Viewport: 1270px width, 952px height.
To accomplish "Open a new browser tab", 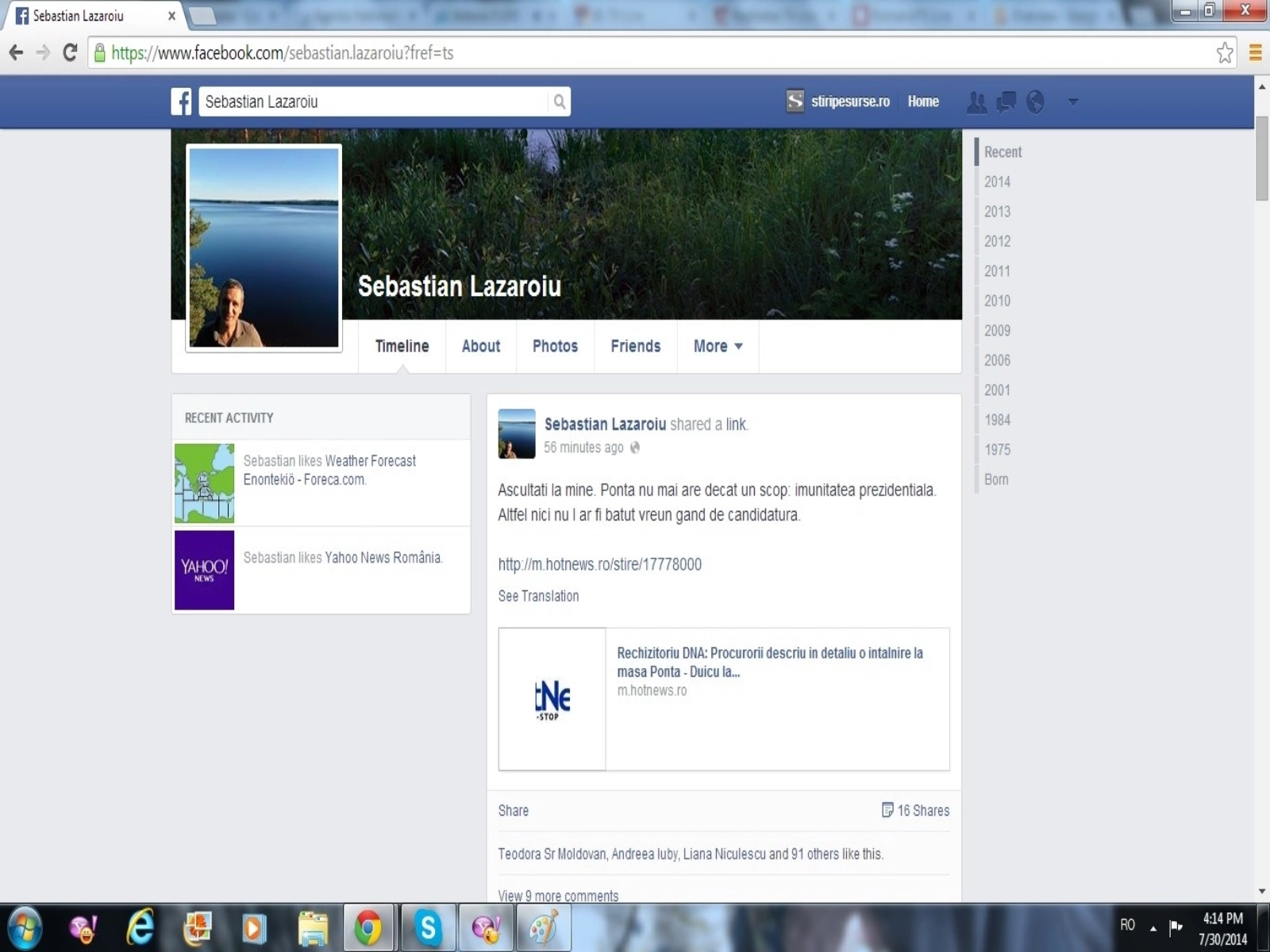I will (203, 16).
